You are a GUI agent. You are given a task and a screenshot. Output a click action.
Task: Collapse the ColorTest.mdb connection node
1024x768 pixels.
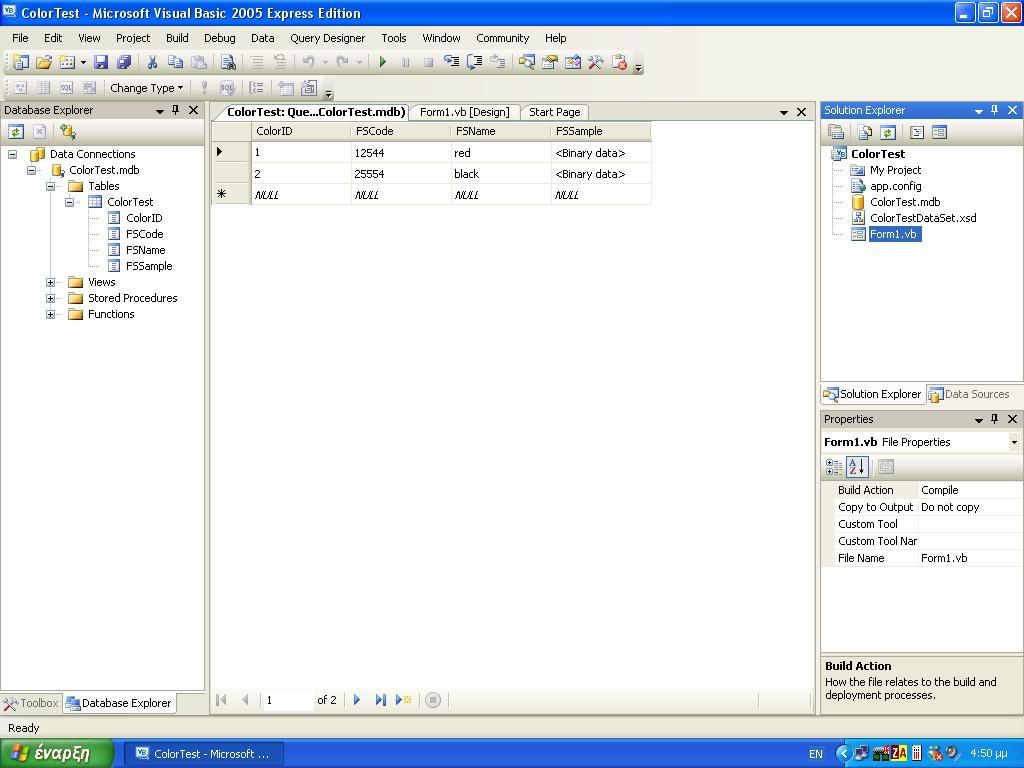click(x=31, y=170)
